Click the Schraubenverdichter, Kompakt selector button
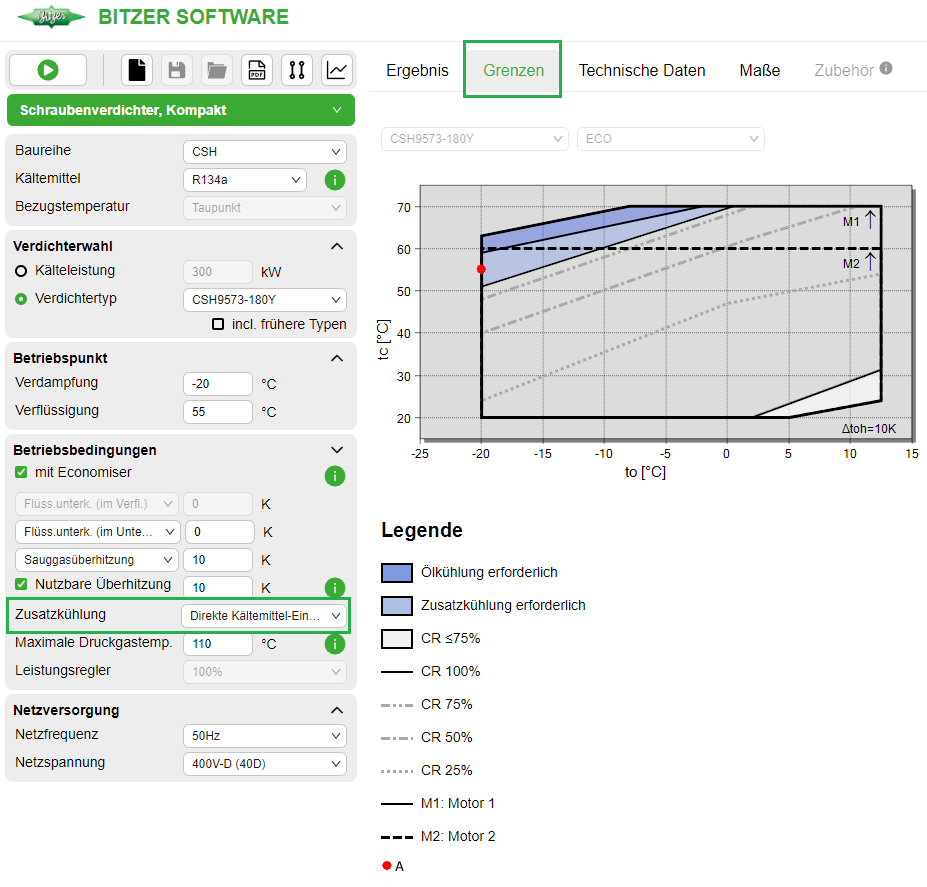Viewport: 927px width, 887px height. coord(180,110)
